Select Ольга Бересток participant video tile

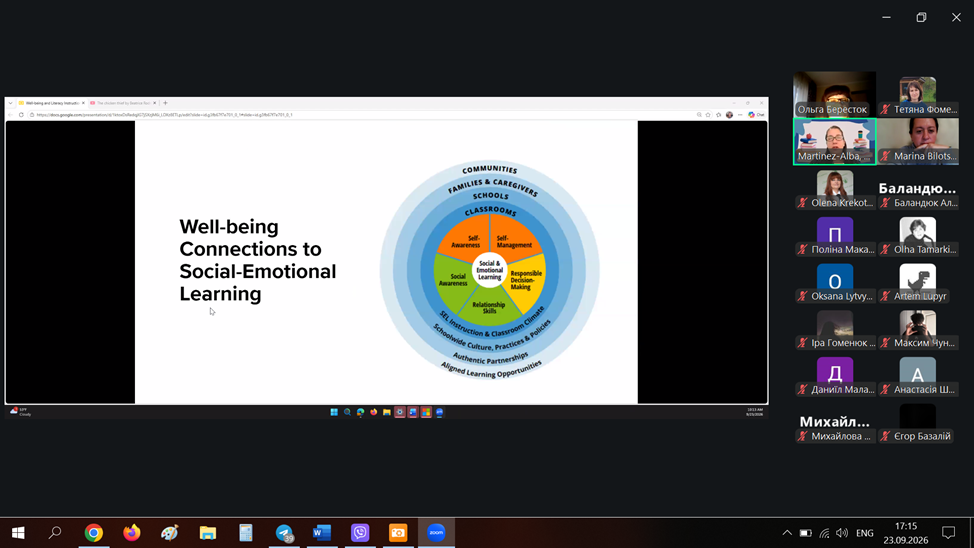(x=834, y=94)
